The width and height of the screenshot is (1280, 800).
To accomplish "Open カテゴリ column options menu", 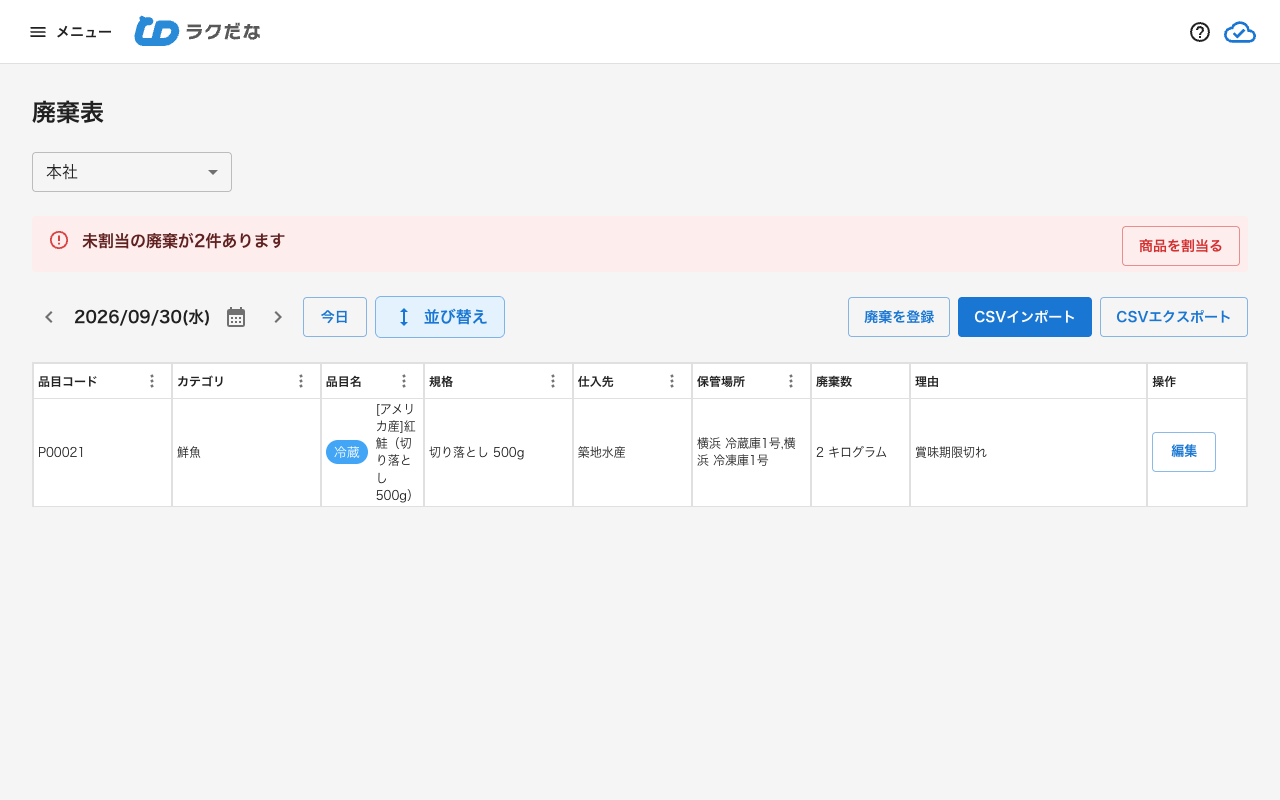I will pos(301,381).
